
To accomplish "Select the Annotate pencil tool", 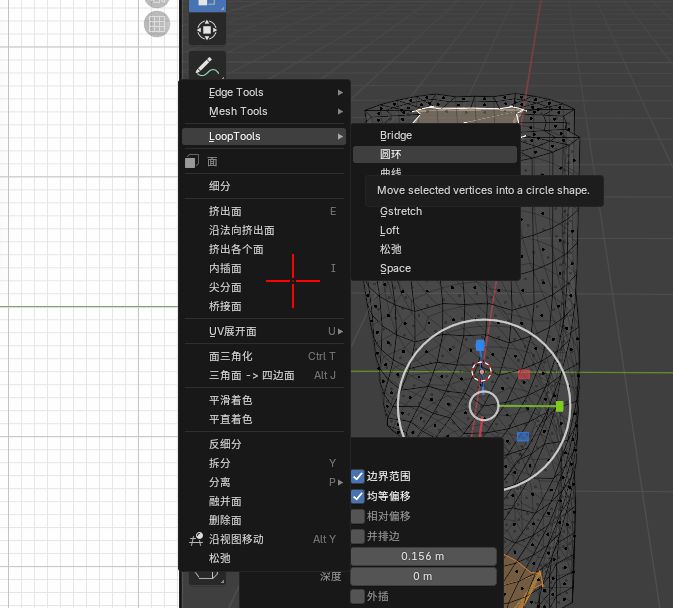I will (207, 68).
